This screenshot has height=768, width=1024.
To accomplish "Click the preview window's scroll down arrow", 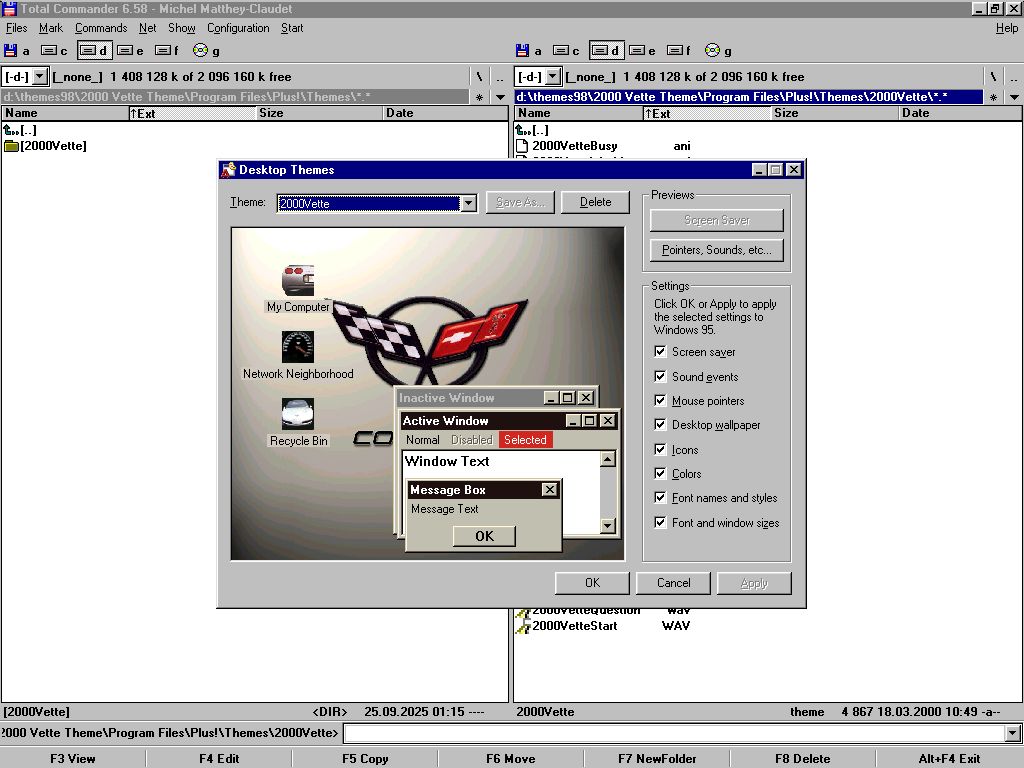I will pos(607,526).
